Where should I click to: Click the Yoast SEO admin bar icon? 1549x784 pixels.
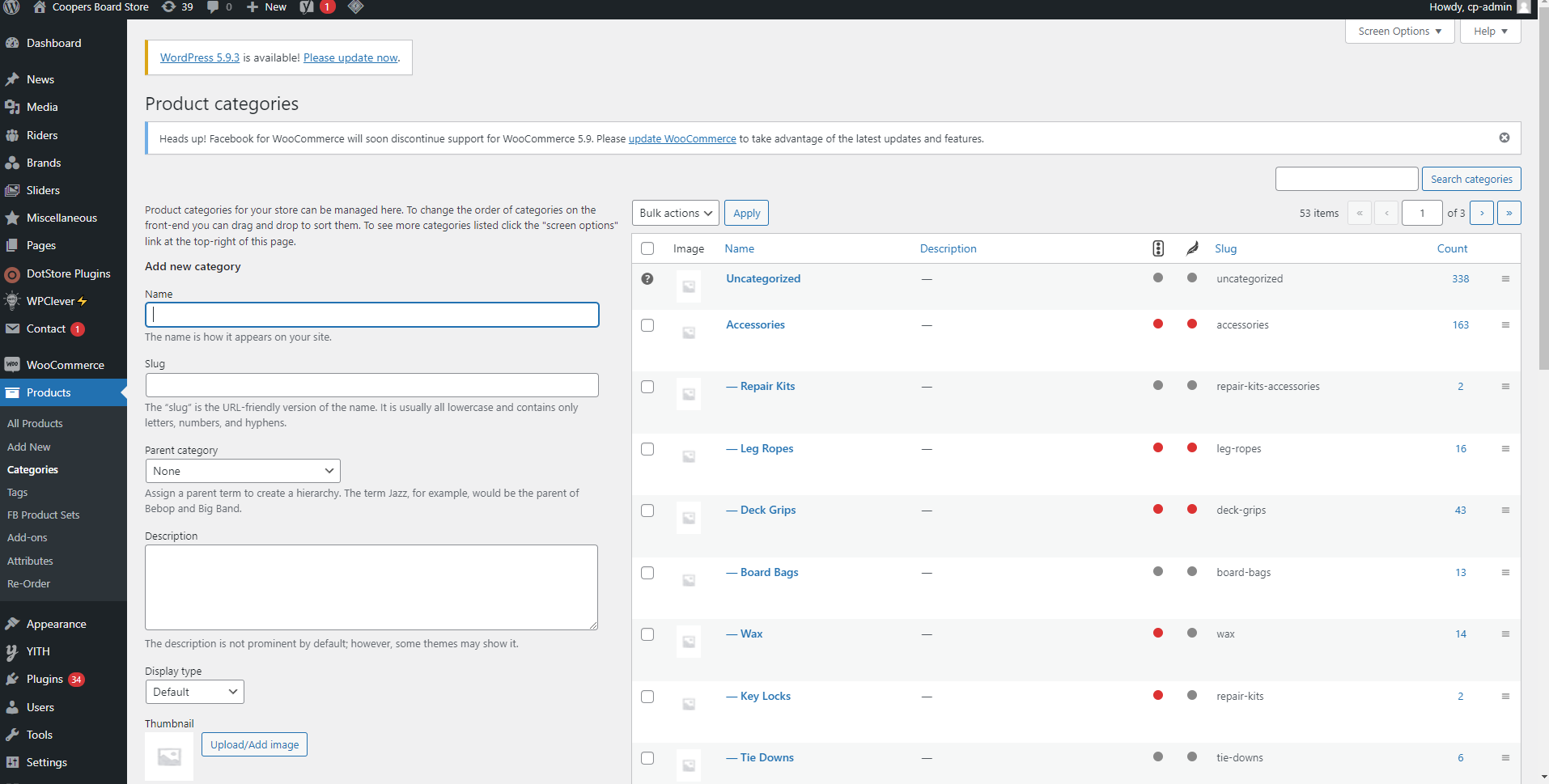[307, 7]
